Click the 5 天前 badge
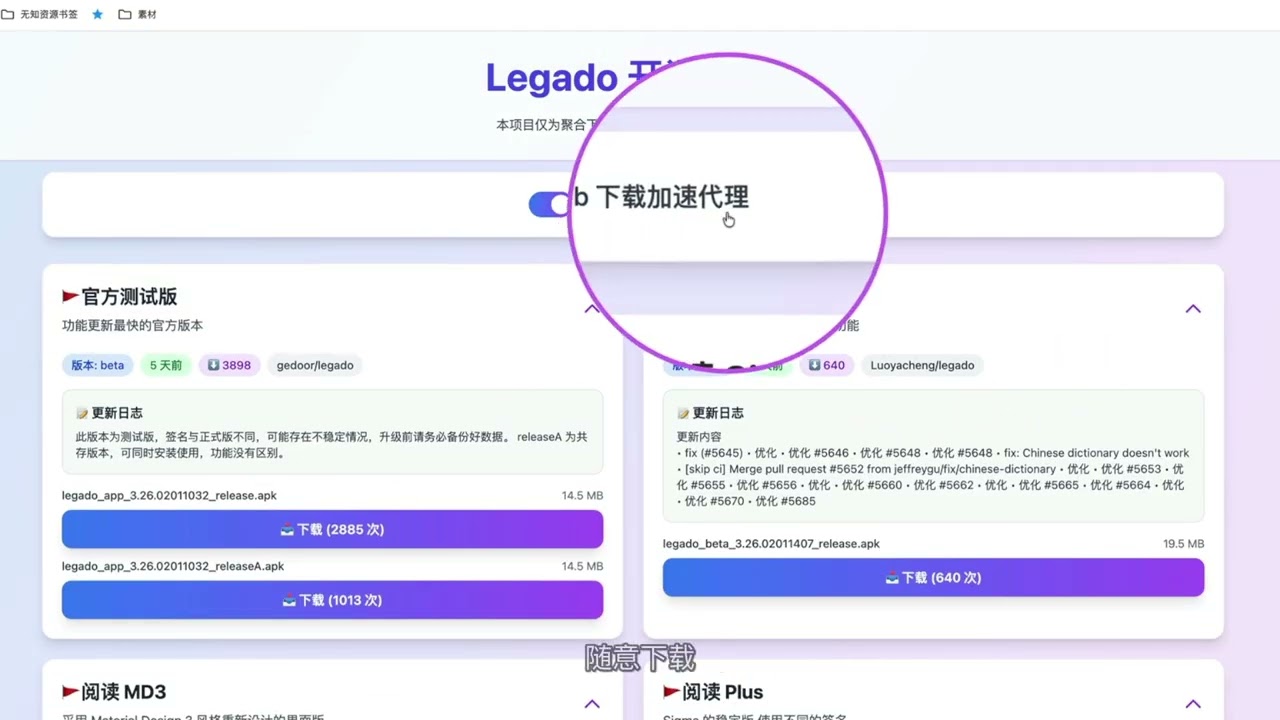 [x=166, y=365]
